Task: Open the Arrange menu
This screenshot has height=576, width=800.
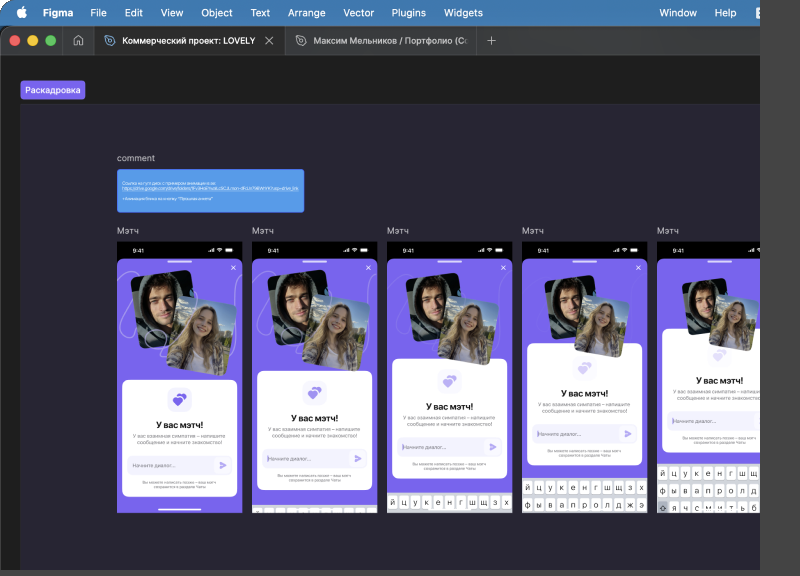Action: 307,13
